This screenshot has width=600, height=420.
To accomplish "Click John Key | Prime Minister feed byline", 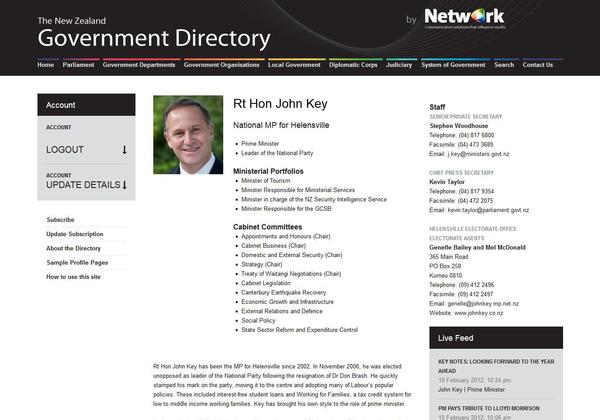I will tap(471, 389).
